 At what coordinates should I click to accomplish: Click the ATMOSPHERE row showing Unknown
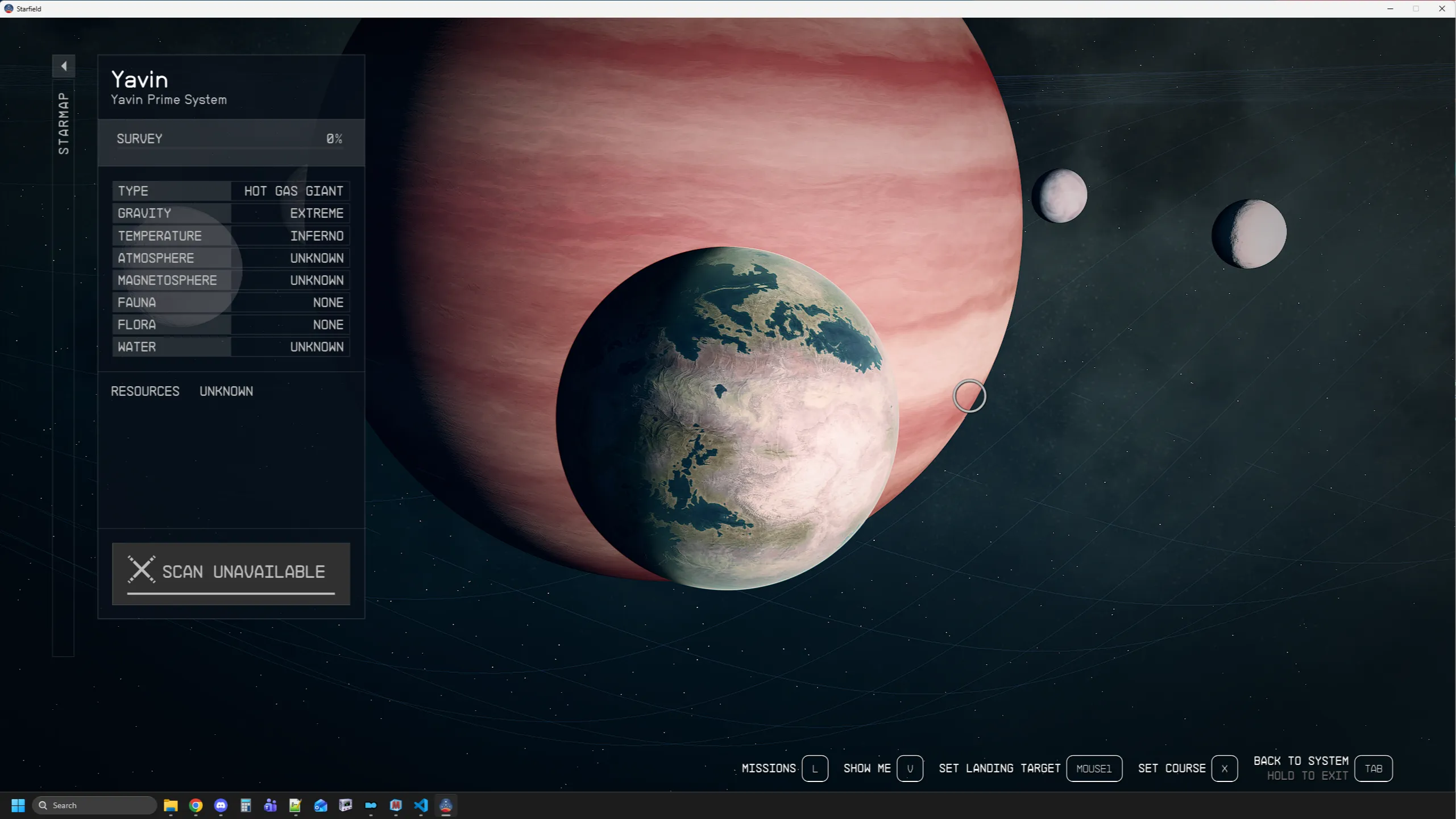tap(231, 258)
